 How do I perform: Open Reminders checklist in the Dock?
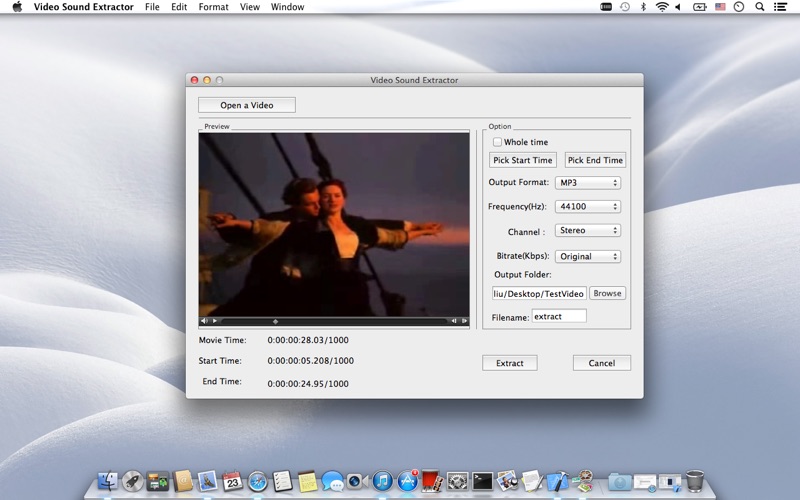(x=282, y=481)
